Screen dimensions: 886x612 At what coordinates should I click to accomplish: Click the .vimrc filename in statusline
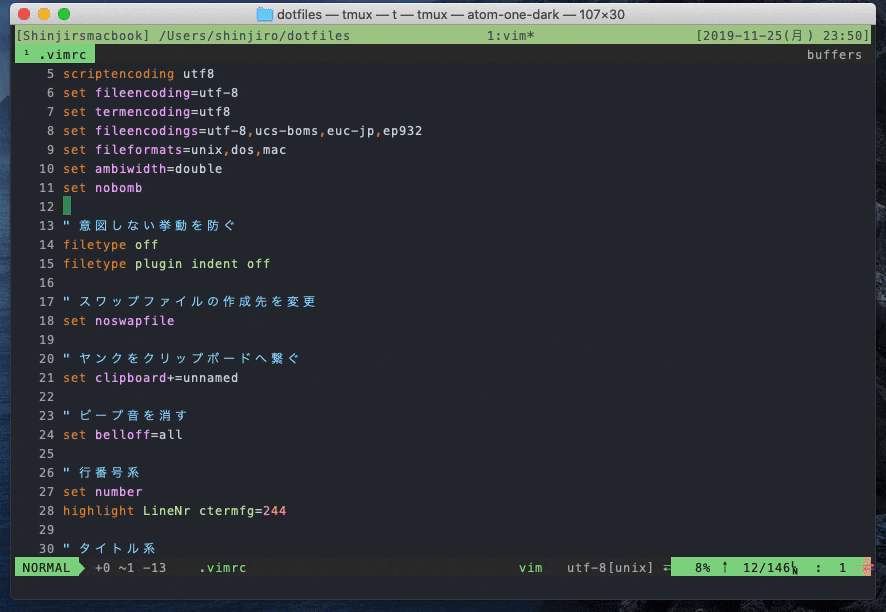tap(223, 567)
